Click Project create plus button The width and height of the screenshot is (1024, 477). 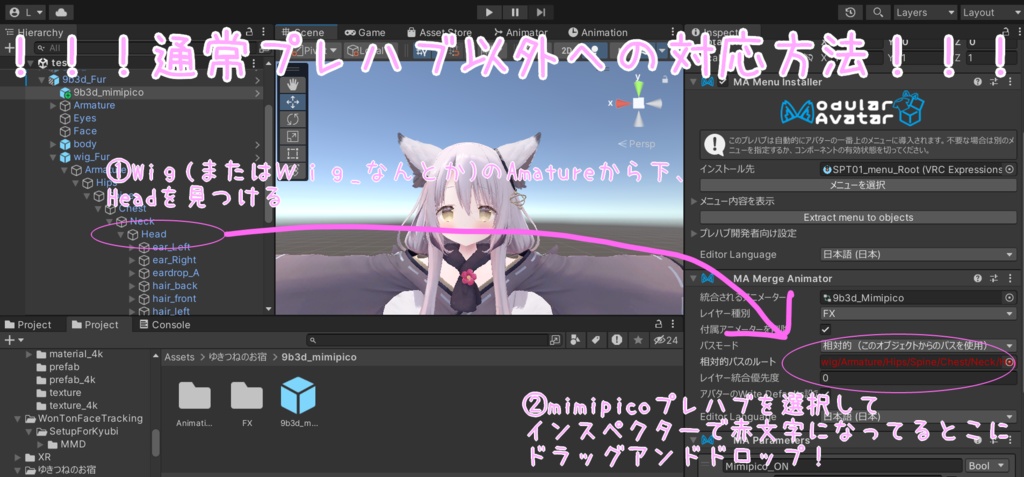(14, 340)
